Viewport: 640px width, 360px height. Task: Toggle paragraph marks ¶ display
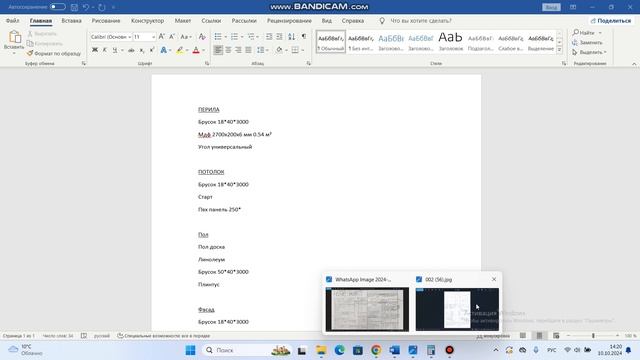pyautogui.click(x=304, y=37)
